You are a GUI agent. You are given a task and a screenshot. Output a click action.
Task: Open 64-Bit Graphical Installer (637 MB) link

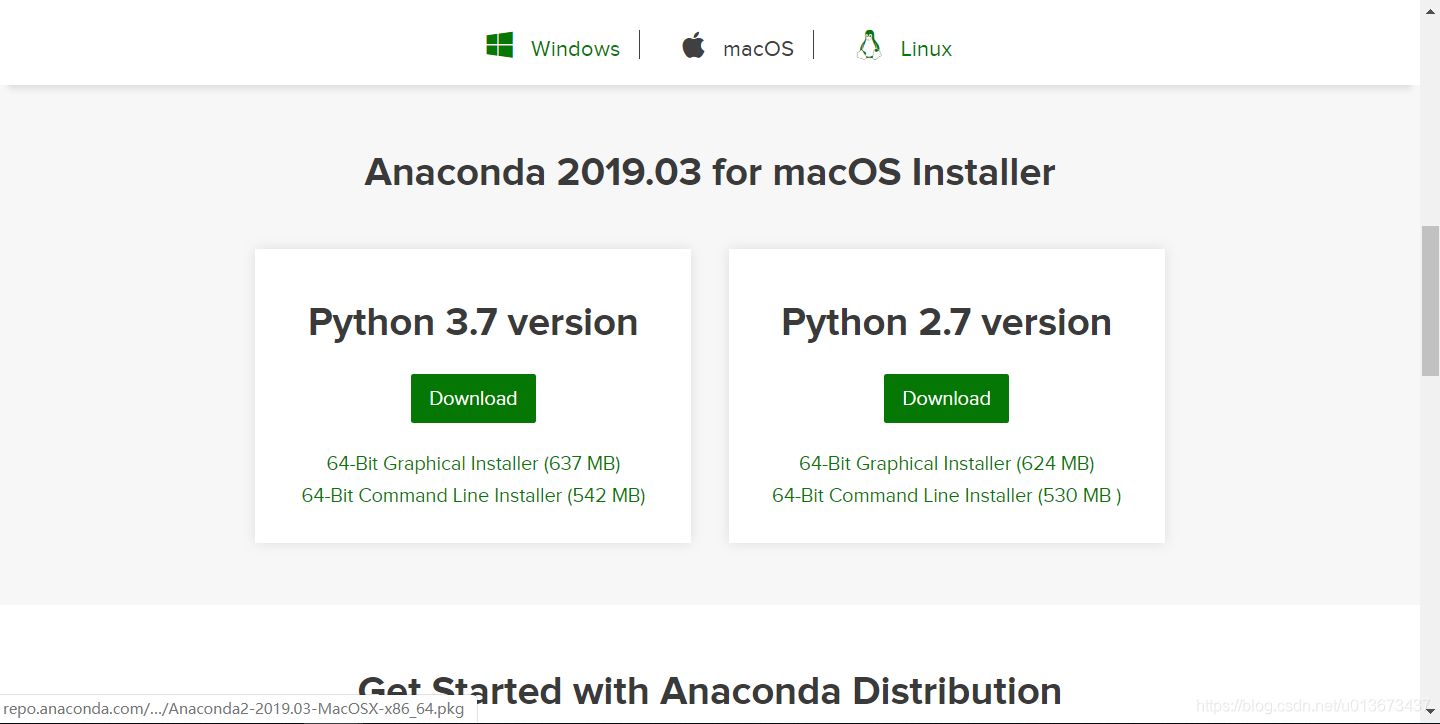(x=473, y=463)
